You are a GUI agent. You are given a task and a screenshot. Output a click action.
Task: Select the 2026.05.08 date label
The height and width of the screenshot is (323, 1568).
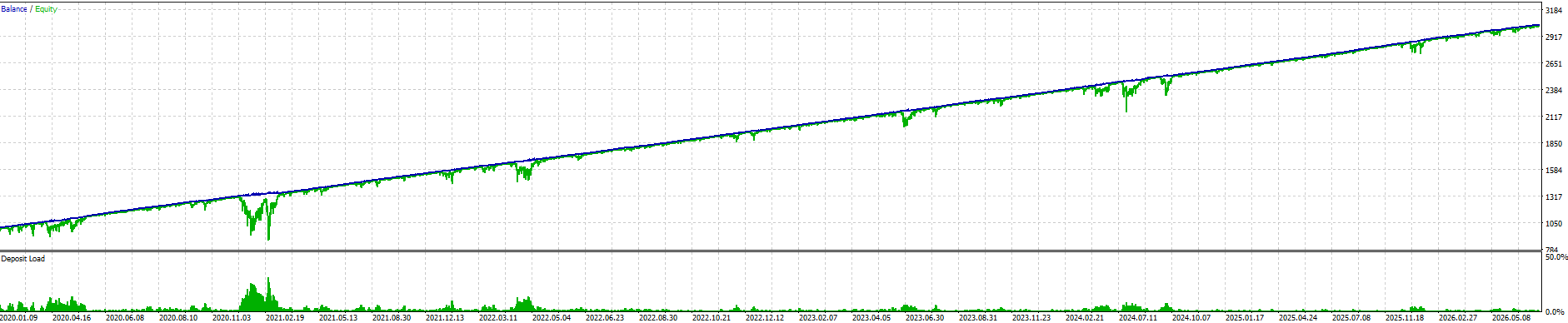coord(1511,317)
